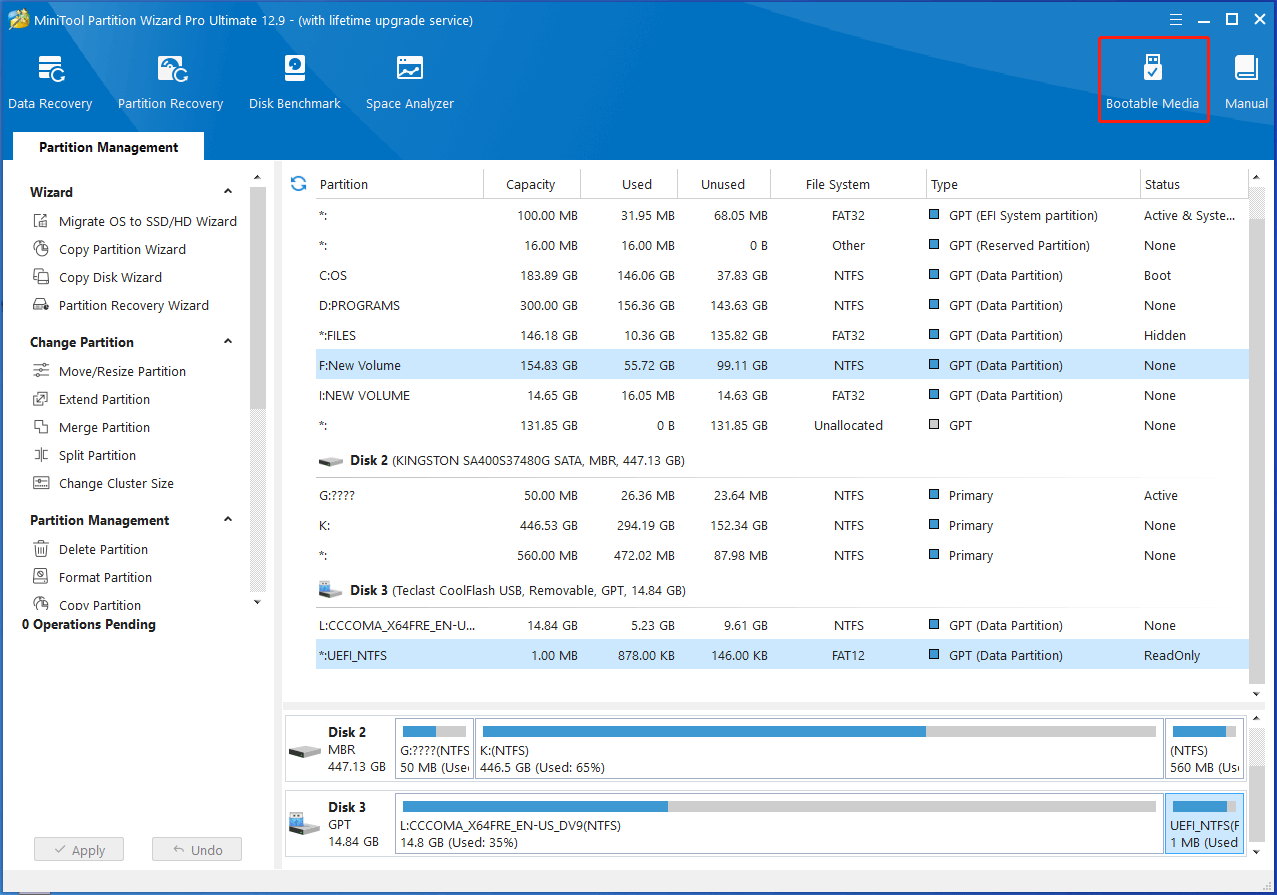Click the Merge Partition icon
The image size is (1277, 895).
41,427
